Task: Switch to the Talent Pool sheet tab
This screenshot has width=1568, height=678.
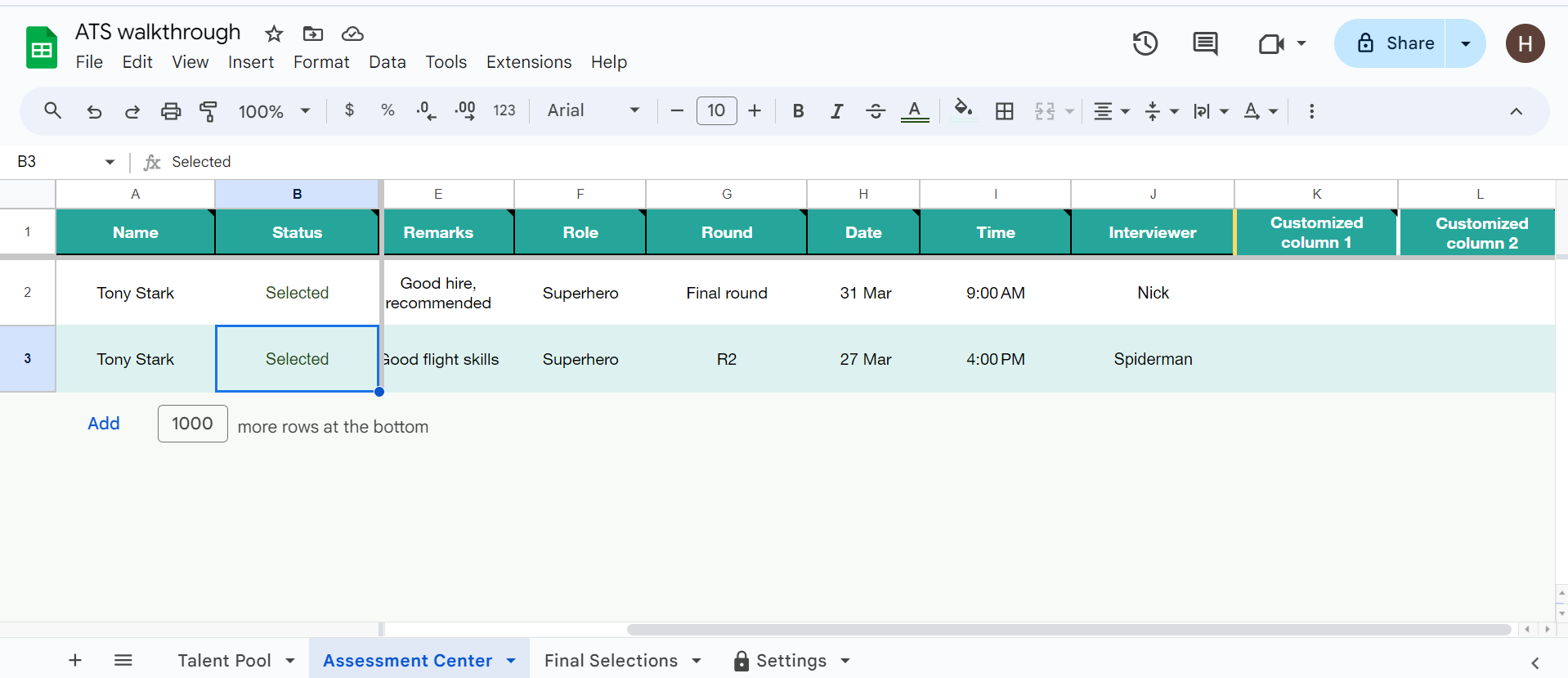Action: click(224, 660)
